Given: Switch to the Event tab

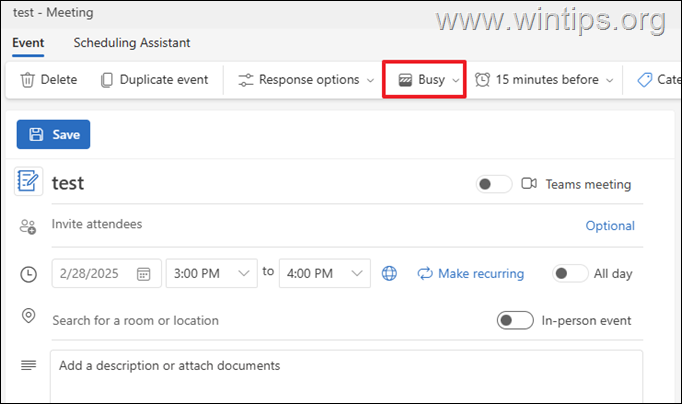Looking at the screenshot, I should (x=28, y=43).
